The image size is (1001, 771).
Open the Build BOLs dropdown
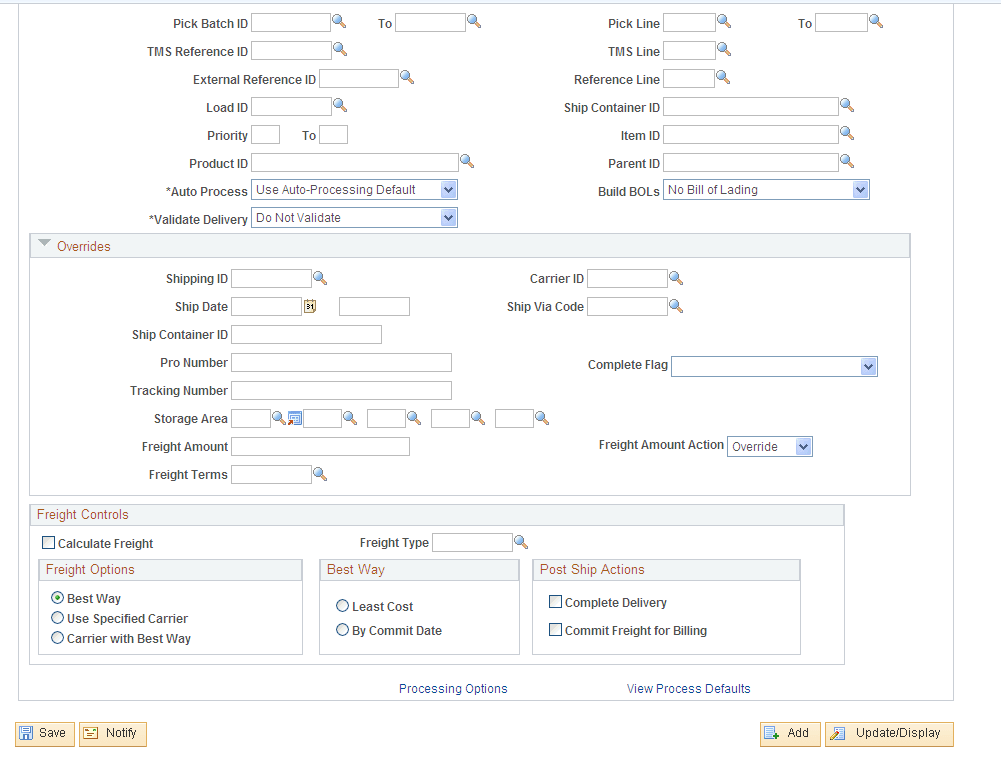point(857,189)
